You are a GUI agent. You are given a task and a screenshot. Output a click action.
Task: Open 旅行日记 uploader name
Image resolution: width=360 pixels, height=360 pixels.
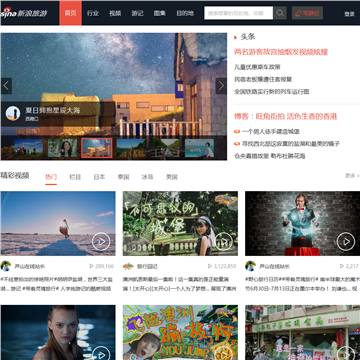147,267
